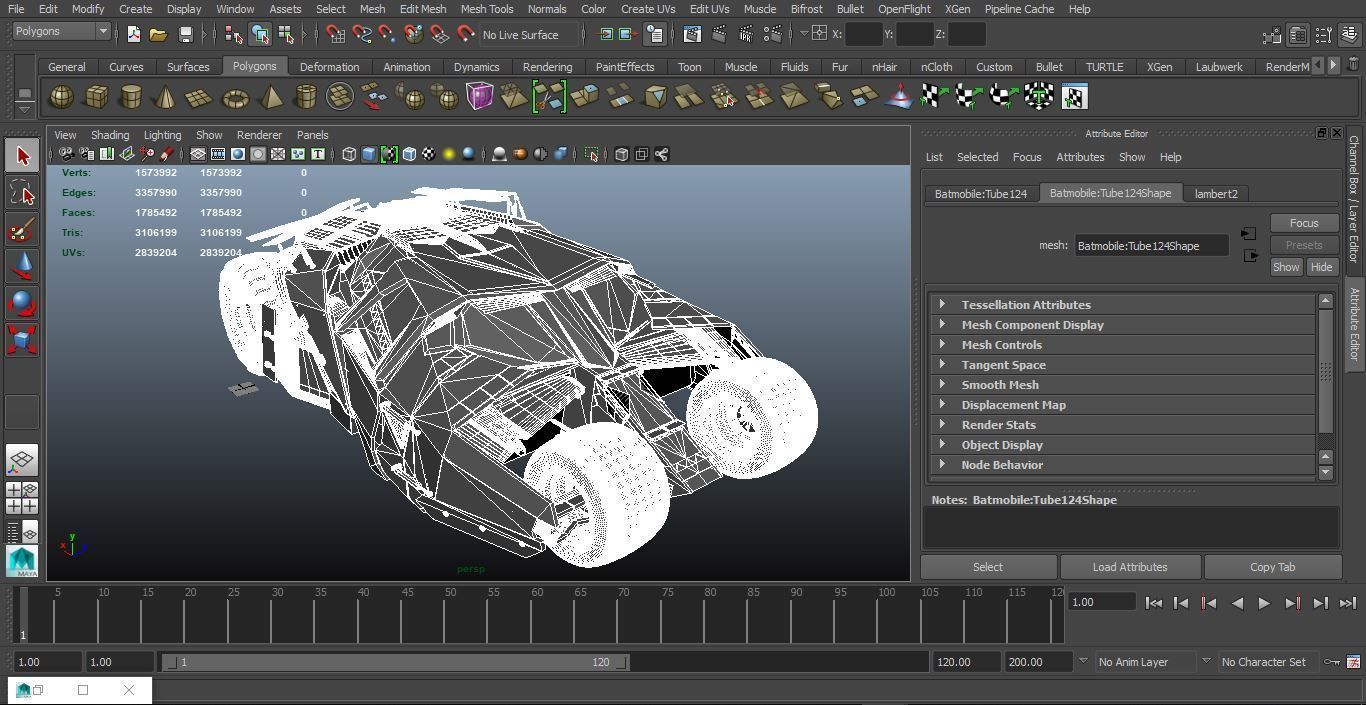The image size is (1366, 705).
Task: Create a polygon sphere from the shelf
Action: click(x=61, y=97)
